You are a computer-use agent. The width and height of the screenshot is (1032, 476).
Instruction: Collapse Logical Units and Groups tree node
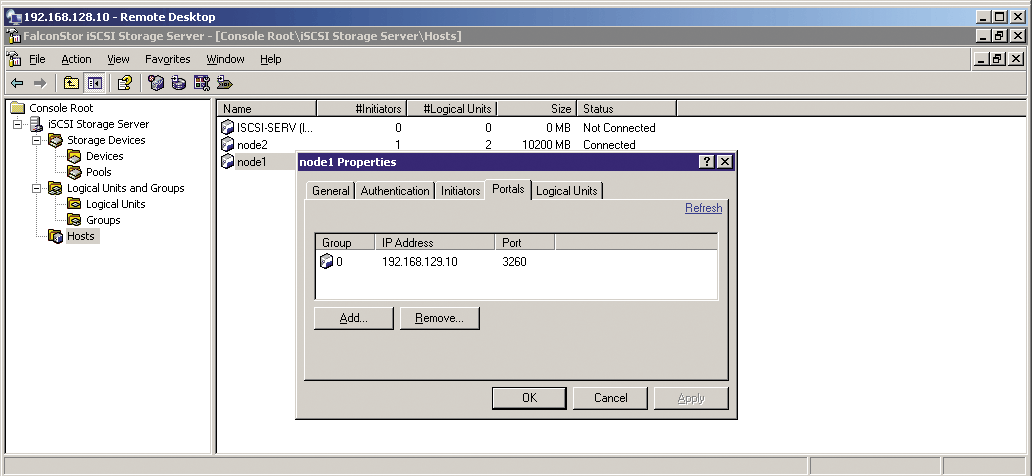36,188
